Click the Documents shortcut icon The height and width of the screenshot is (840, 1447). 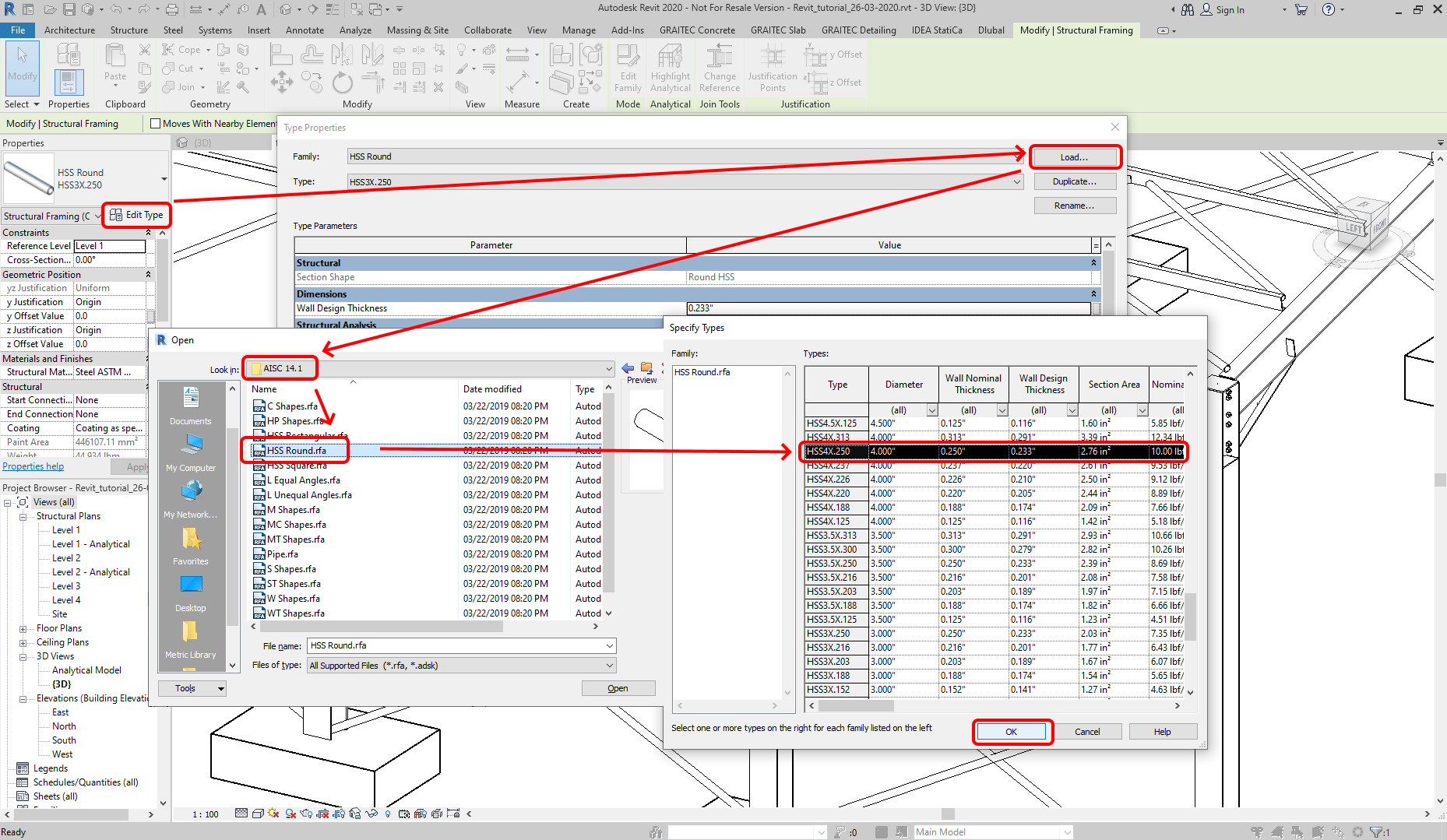191,399
